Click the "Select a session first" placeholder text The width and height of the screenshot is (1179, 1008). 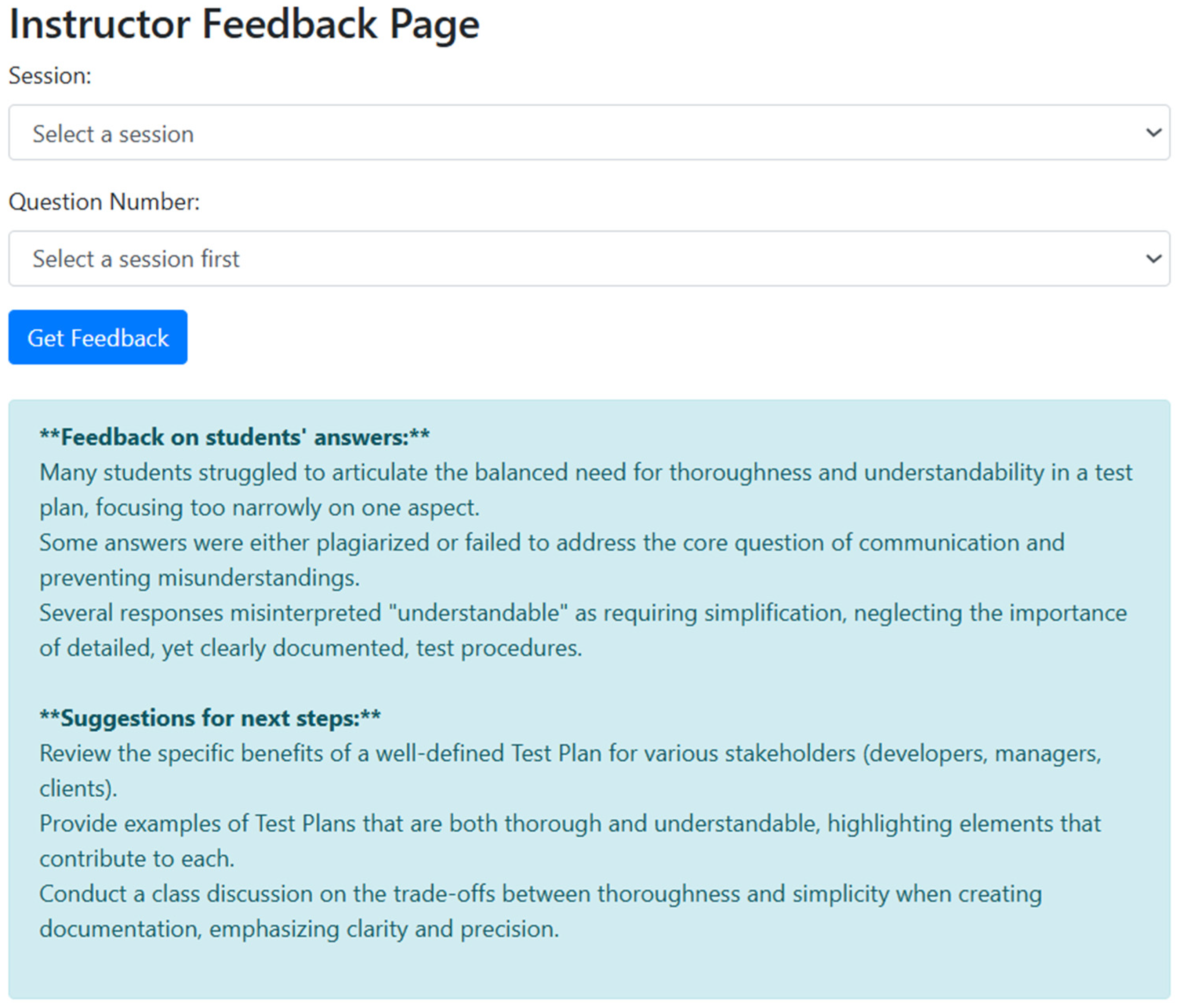click(x=136, y=260)
